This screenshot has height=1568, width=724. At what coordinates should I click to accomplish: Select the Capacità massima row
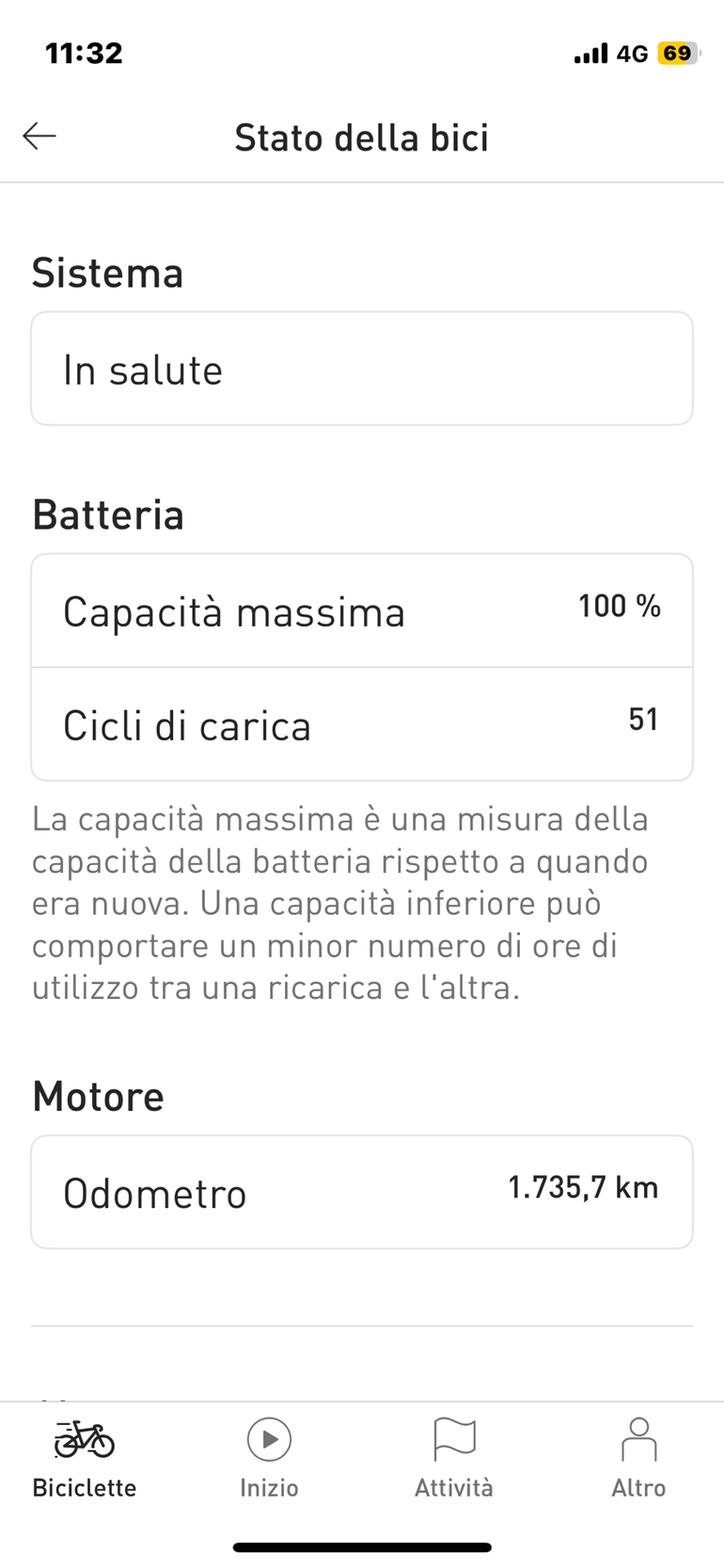362,611
